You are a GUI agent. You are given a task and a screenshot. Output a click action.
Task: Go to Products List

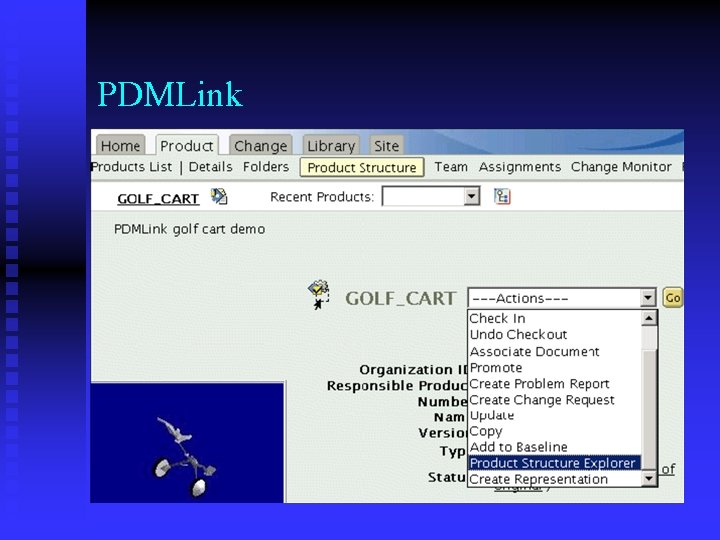click(132, 167)
